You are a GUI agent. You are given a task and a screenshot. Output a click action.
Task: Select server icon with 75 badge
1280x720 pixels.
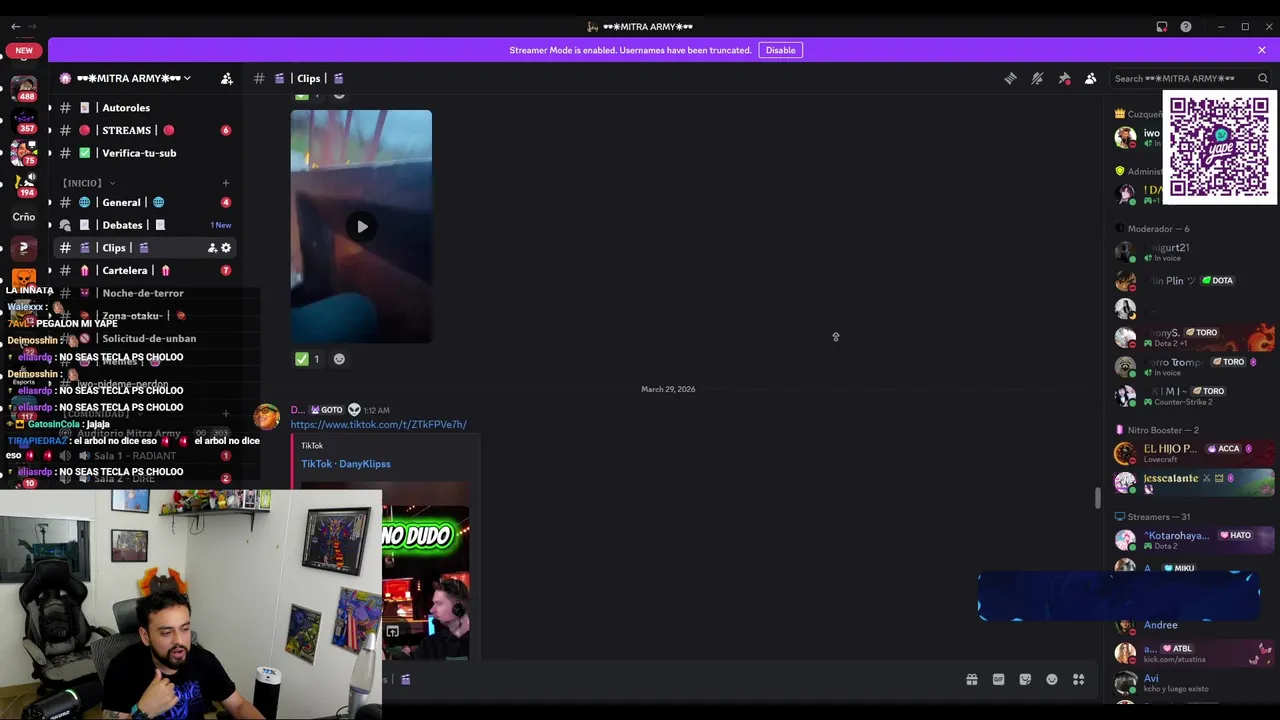24,152
